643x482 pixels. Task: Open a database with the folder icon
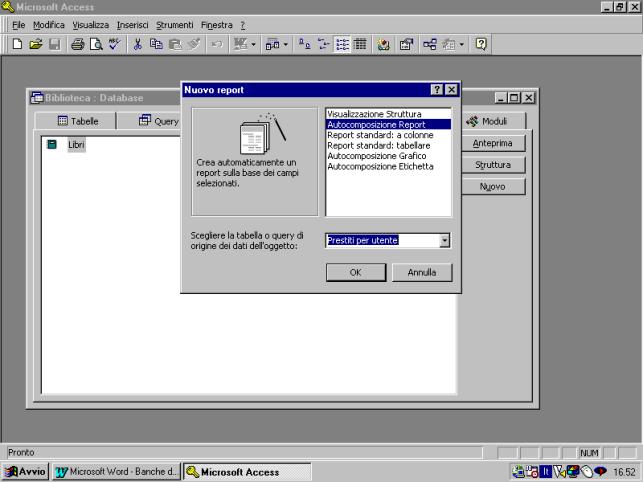click(x=36, y=44)
